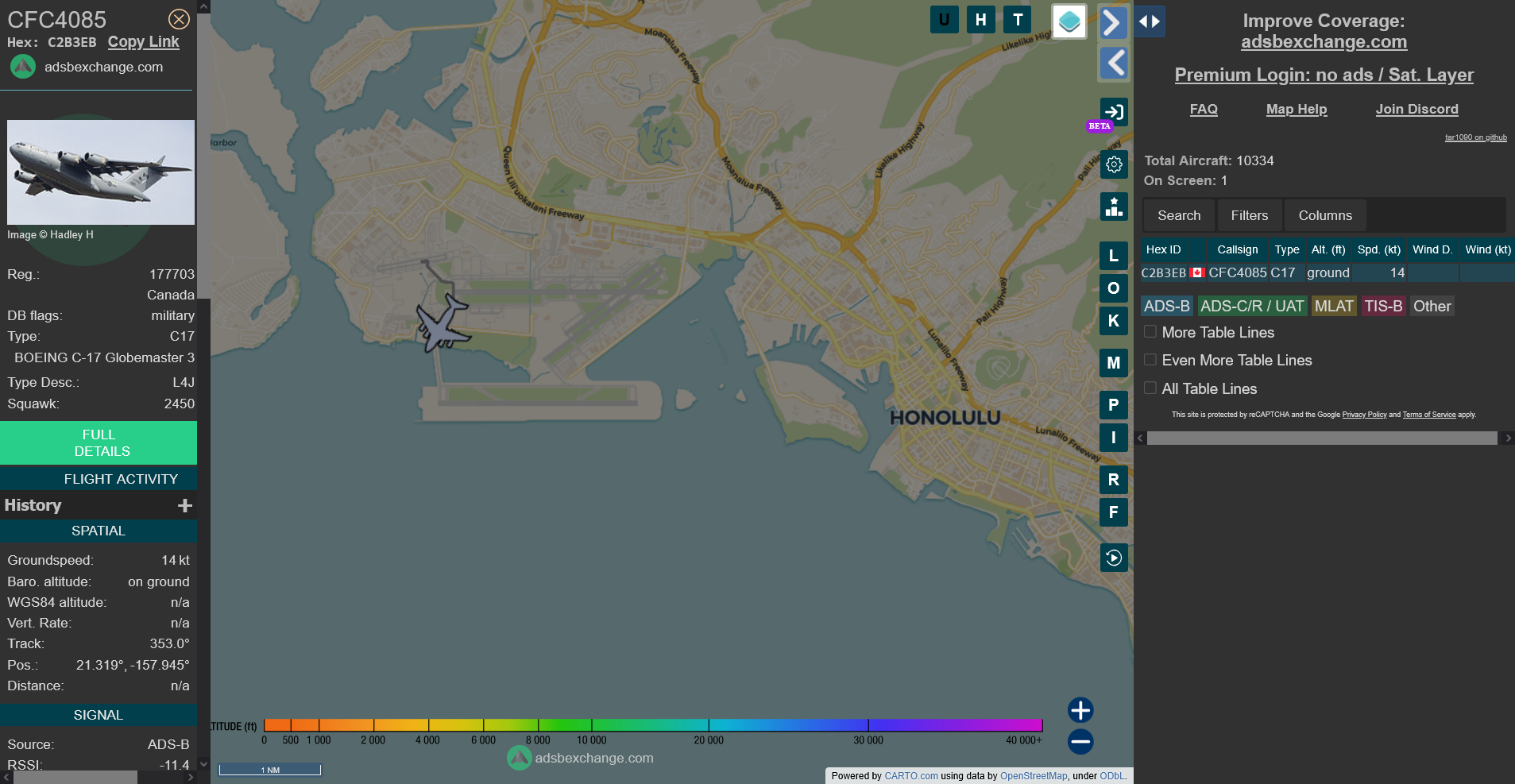The width and height of the screenshot is (1515, 784).
Task: Sort table by Wind D. column
Action: pos(1432,249)
